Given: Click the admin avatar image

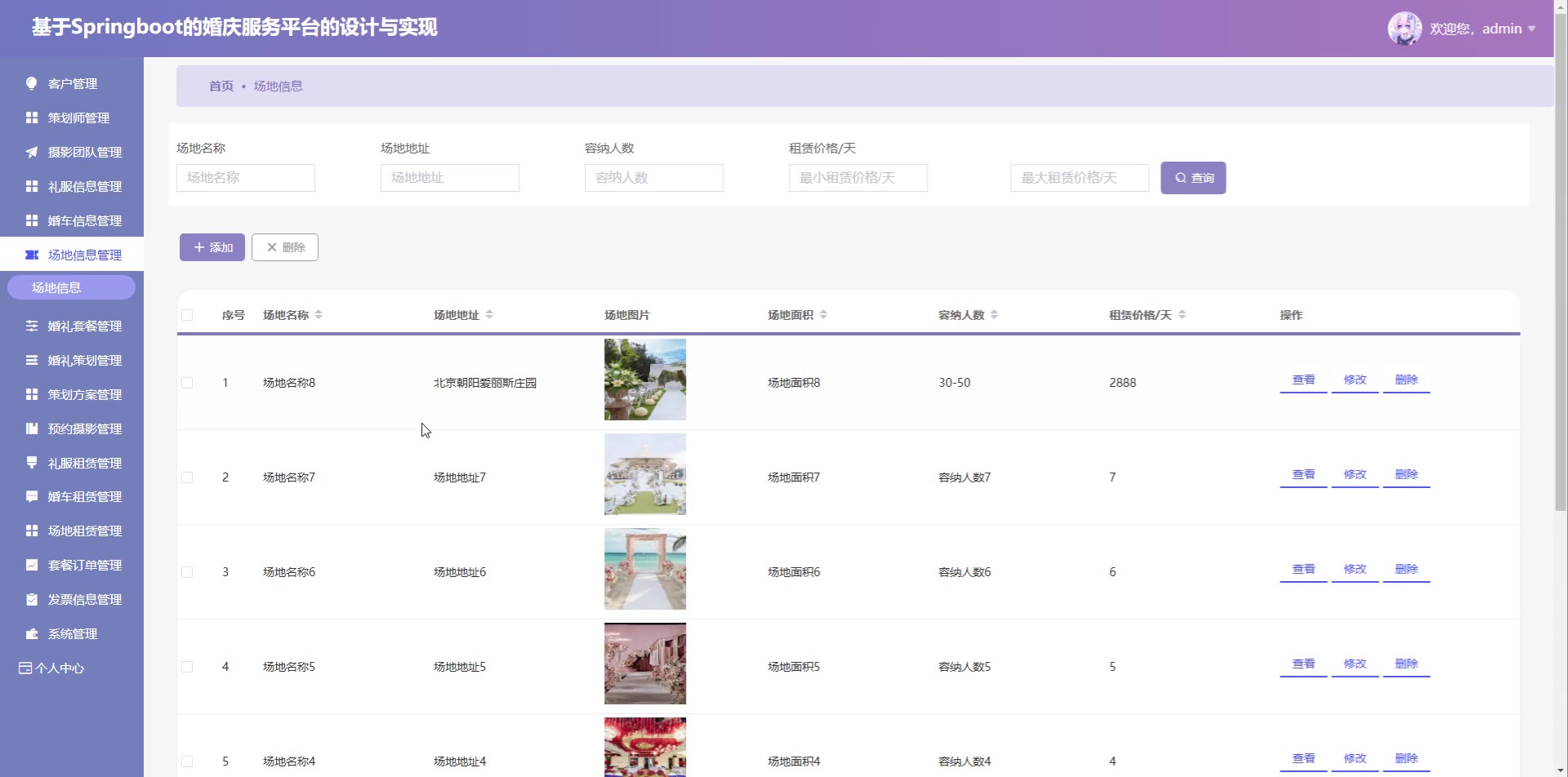Looking at the screenshot, I should (1404, 29).
